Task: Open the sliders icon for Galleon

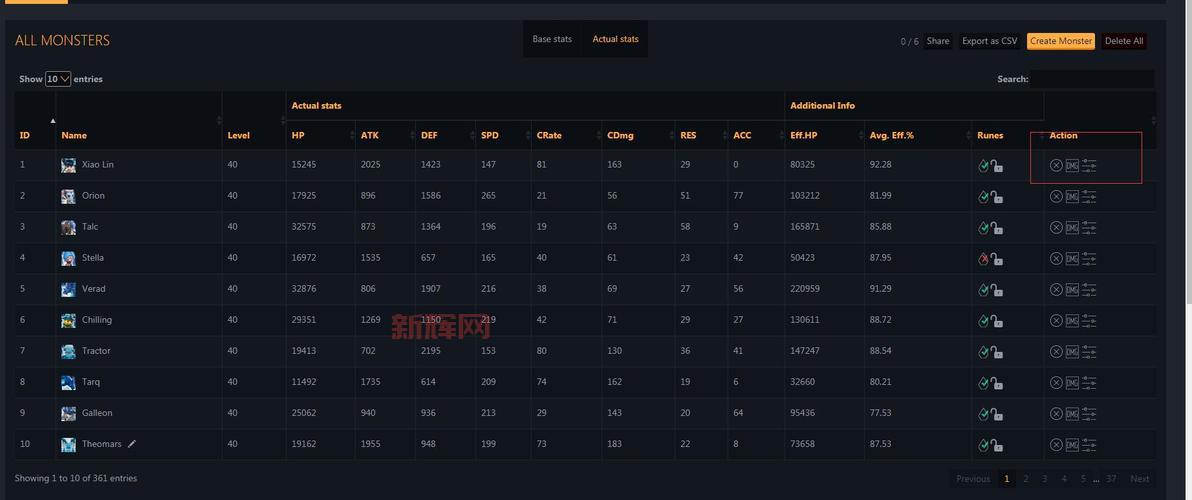Action: point(1089,414)
